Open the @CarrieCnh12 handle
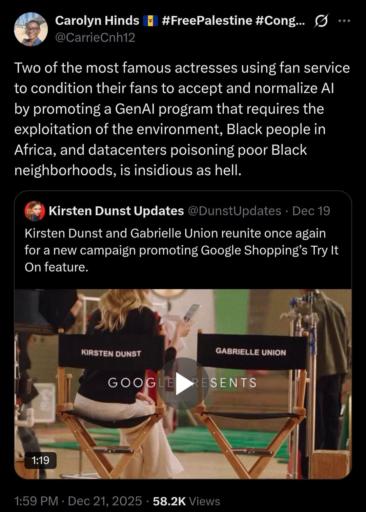 pos(95,38)
